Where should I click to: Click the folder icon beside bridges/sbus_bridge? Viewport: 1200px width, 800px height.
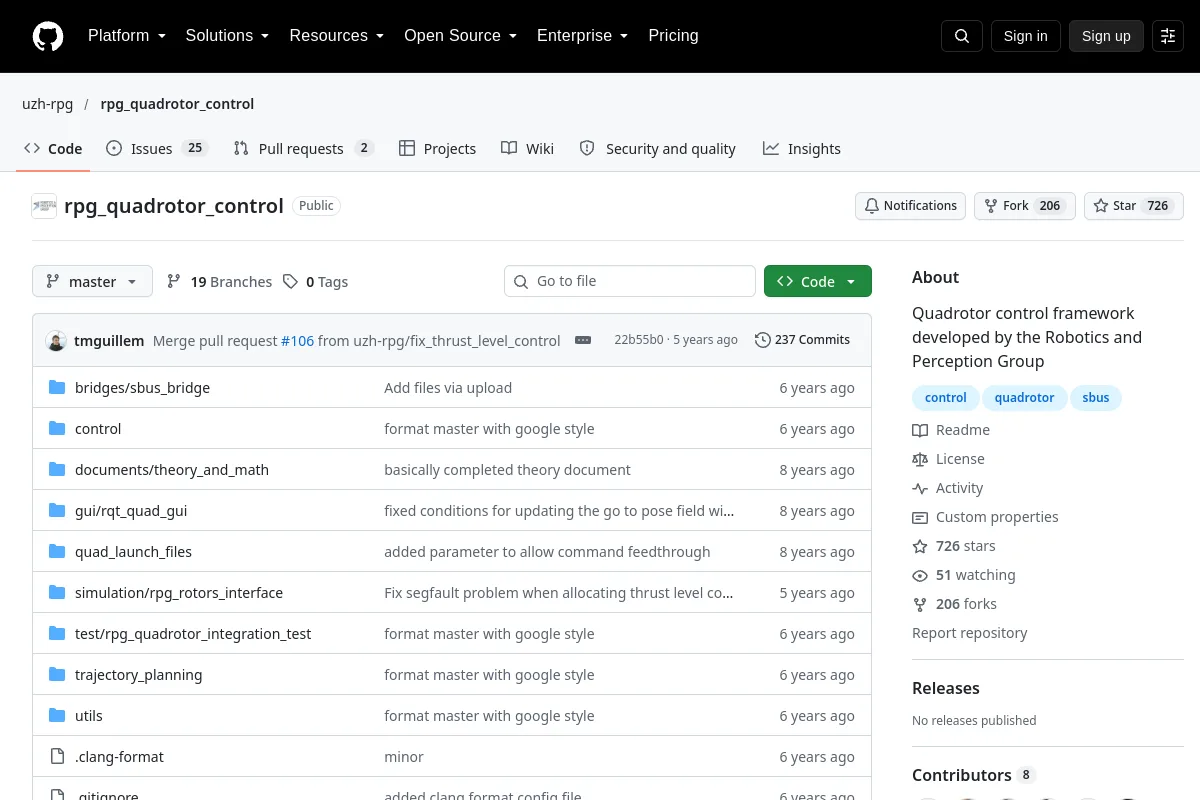(57, 388)
